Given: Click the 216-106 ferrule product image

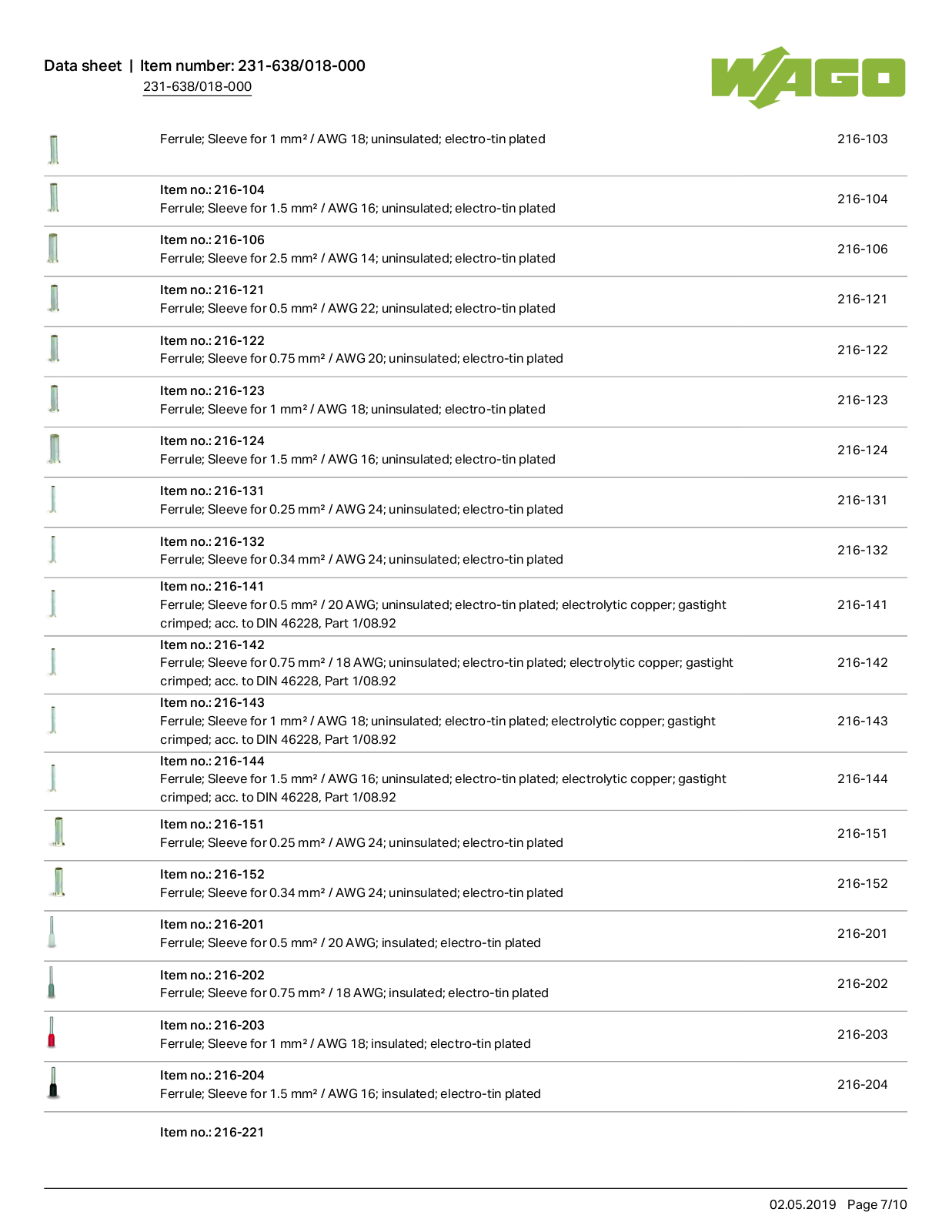Looking at the screenshot, I should pyautogui.click(x=52, y=248).
